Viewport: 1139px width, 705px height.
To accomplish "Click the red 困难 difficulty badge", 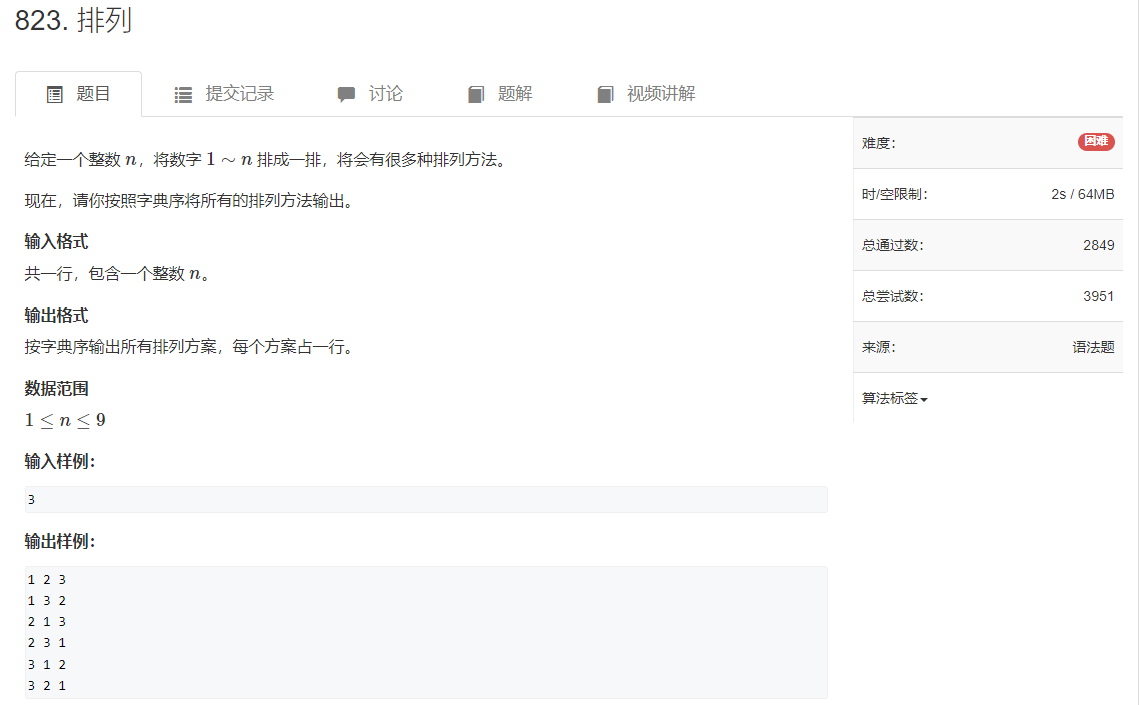I will [x=1095, y=141].
